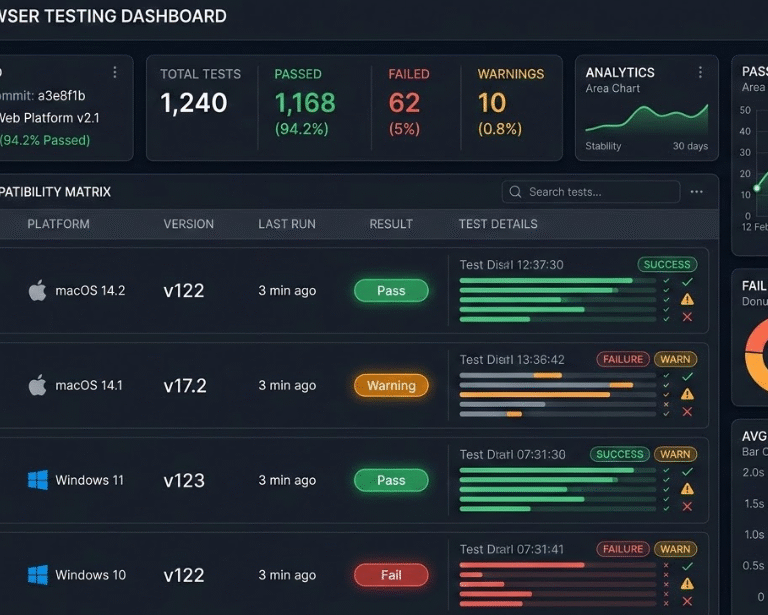Expand the FAILURE badge in Windows 10 test details
Screen dimensions: 768x615
coord(622,549)
